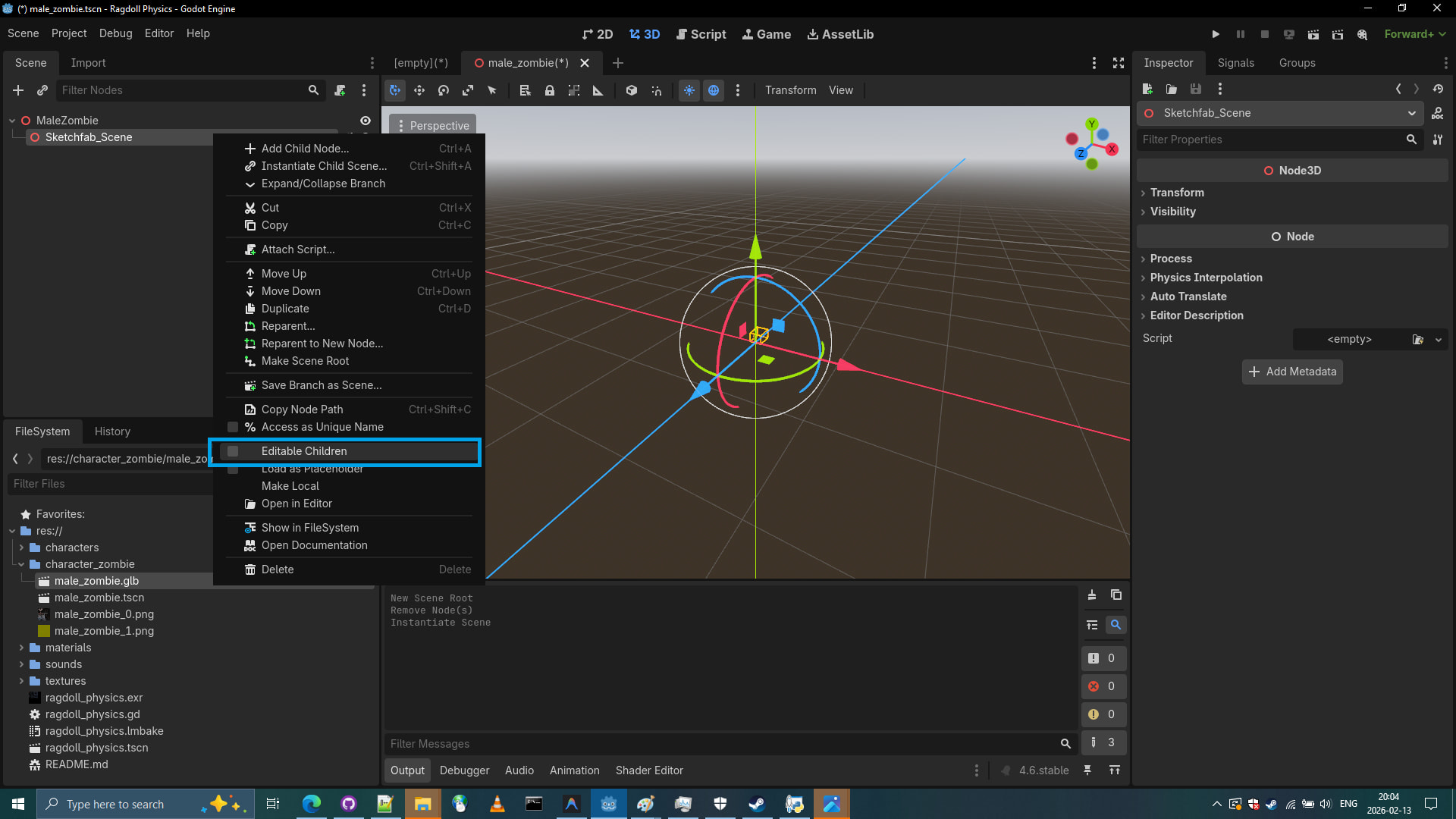
Task: Toggle preview sunlight icon in viewport toolbar
Action: pos(689,90)
